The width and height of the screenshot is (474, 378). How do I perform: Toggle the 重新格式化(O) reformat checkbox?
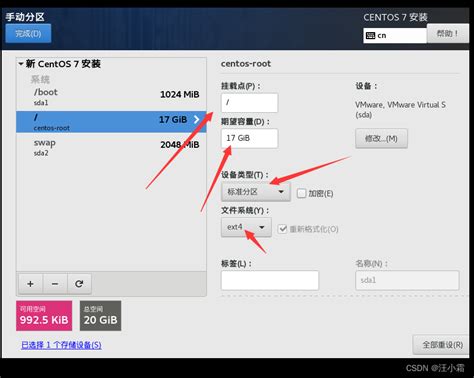point(282,229)
